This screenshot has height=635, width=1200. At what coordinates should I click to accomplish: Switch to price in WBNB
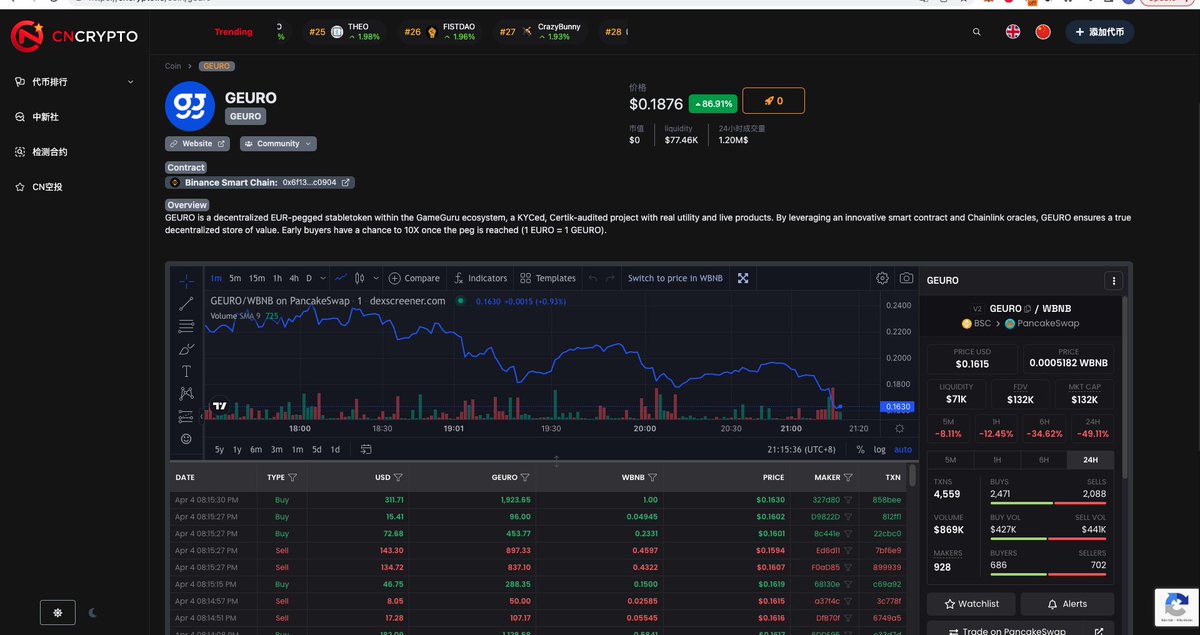675,278
